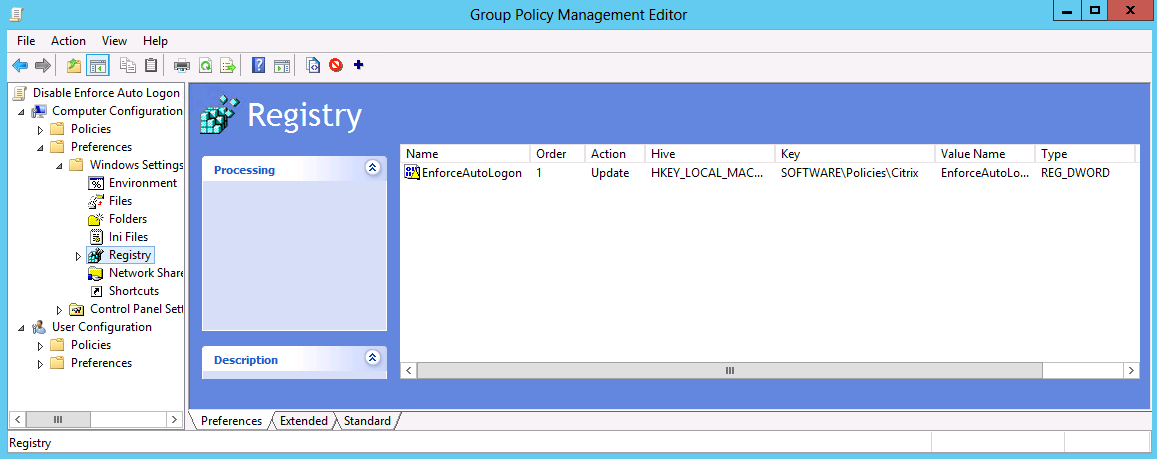Image resolution: width=1157 pixels, height=459 pixels.
Task: Open the File menu
Action: 26,41
